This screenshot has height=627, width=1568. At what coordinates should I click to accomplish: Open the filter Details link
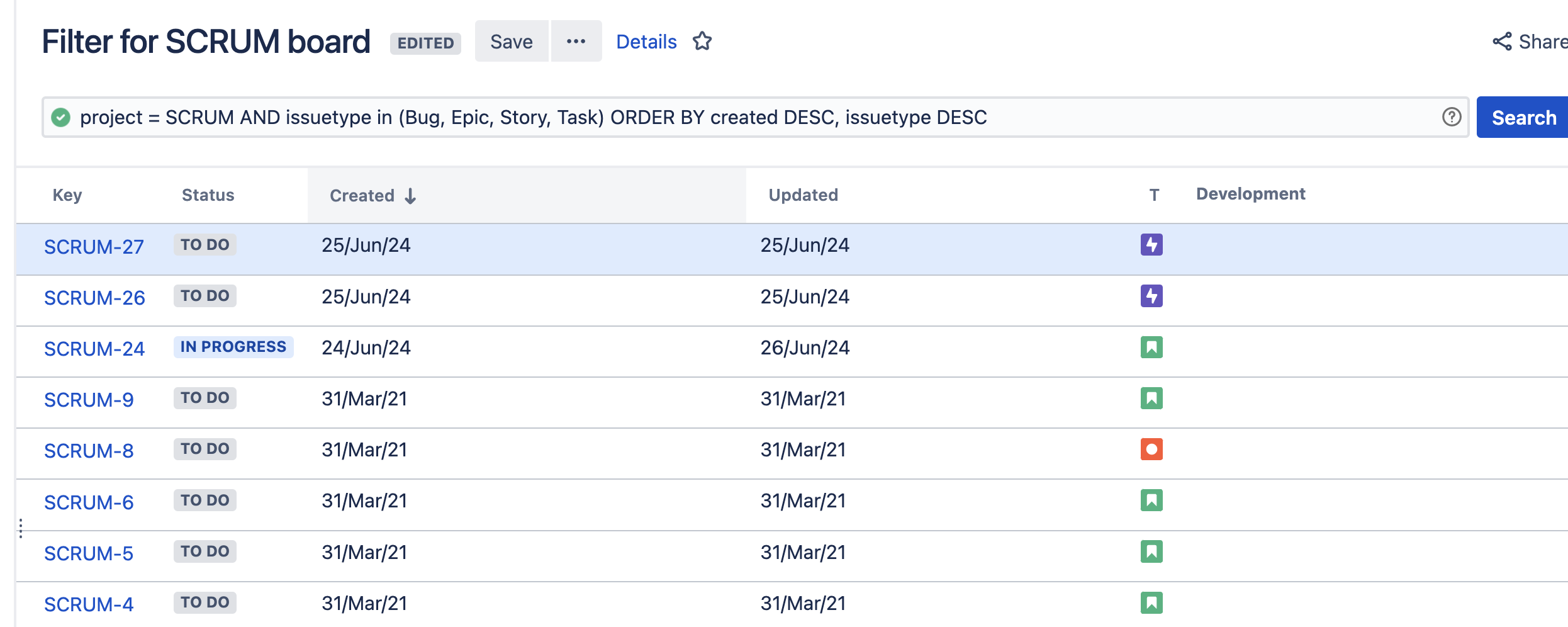(646, 42)
